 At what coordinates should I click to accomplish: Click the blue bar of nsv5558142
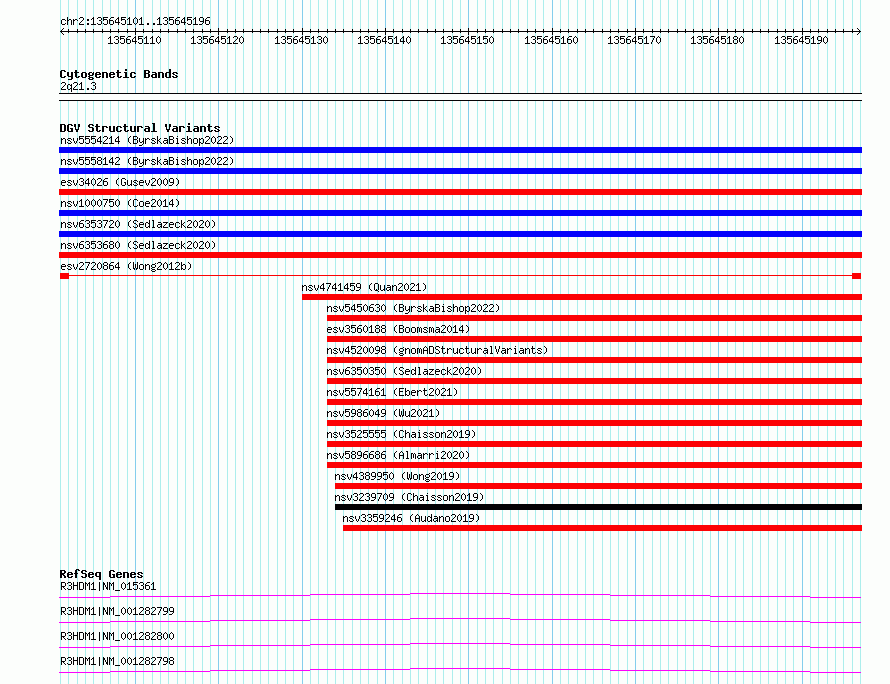tap(460, 171)
